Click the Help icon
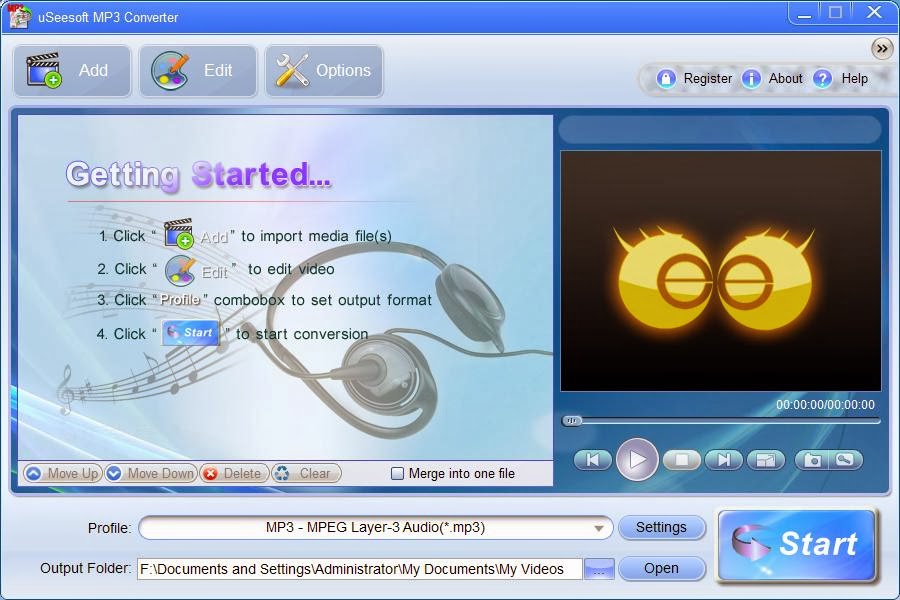This screenshot has height=600, width=900. [823, 78]
